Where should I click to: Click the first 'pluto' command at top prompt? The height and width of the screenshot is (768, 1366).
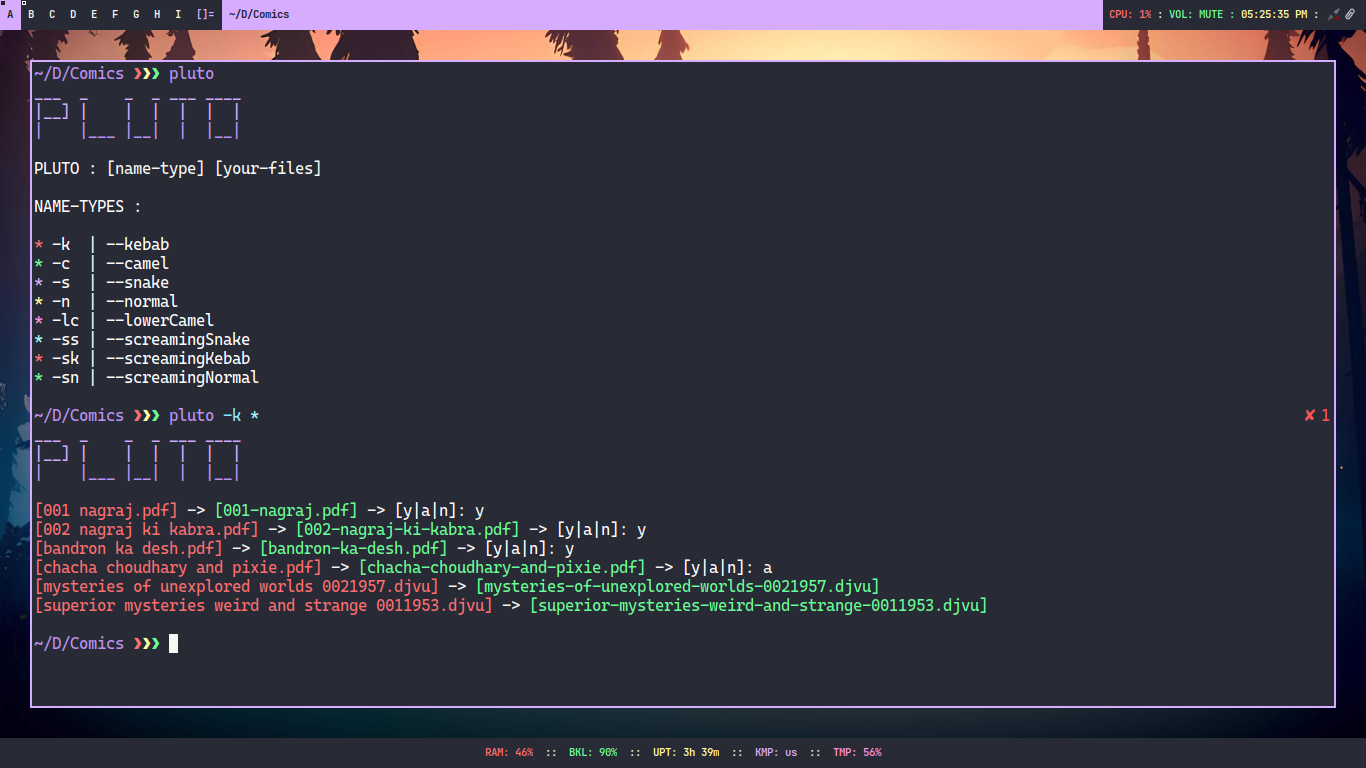tap(191, 73)
